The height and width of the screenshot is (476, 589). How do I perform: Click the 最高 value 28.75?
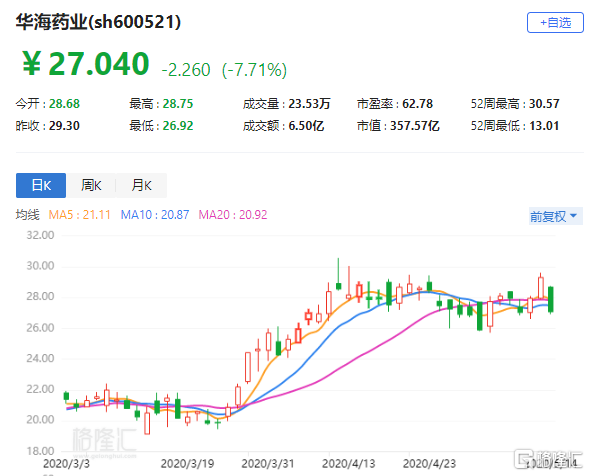point(178,104)
